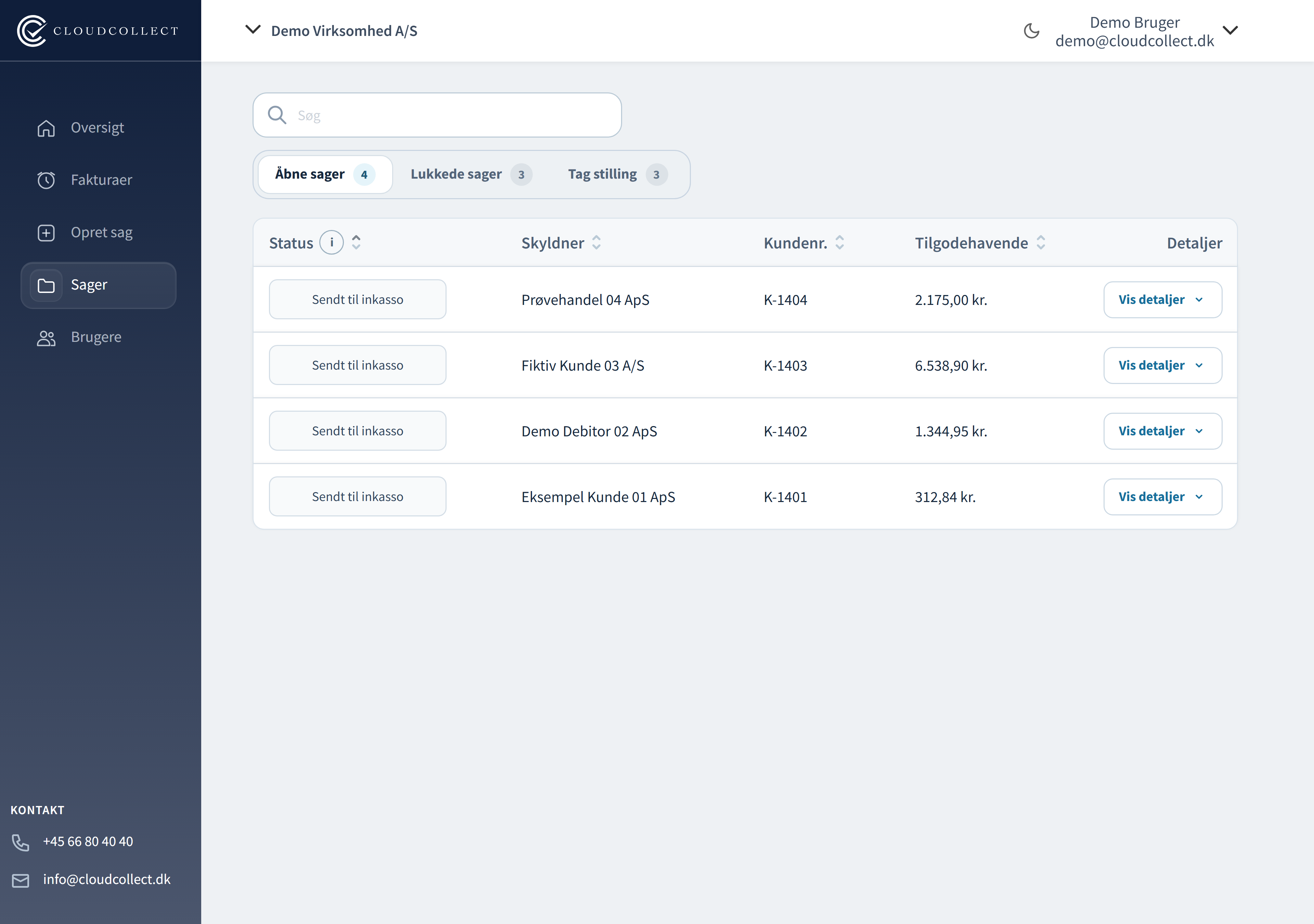Click the Fakturaer menu label
Screen dimensions: 1314x924
pyautogui.click(x=101, y=180)
